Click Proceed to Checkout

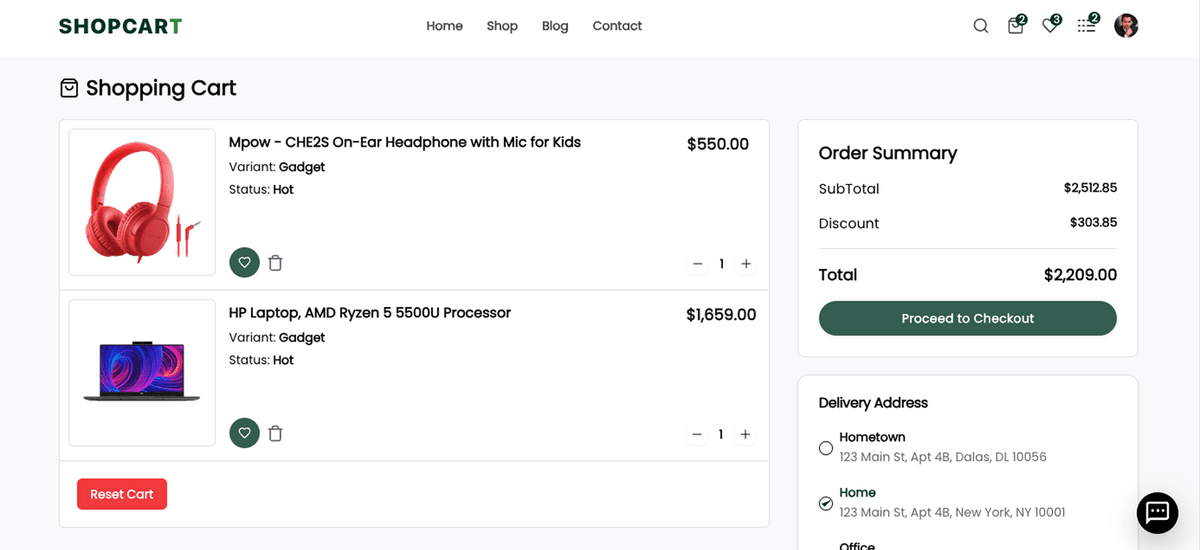[x=967, y=318]
